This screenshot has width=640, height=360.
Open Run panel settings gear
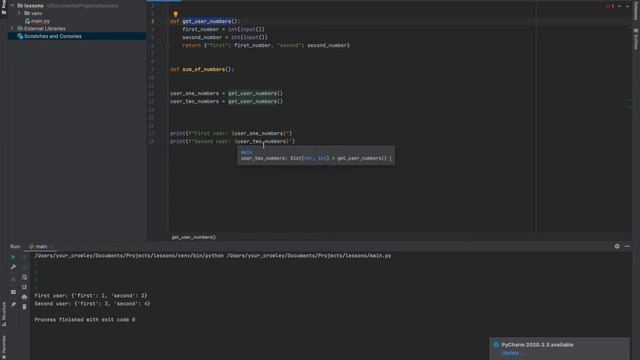pyautogui.click(x=617, y=247)
